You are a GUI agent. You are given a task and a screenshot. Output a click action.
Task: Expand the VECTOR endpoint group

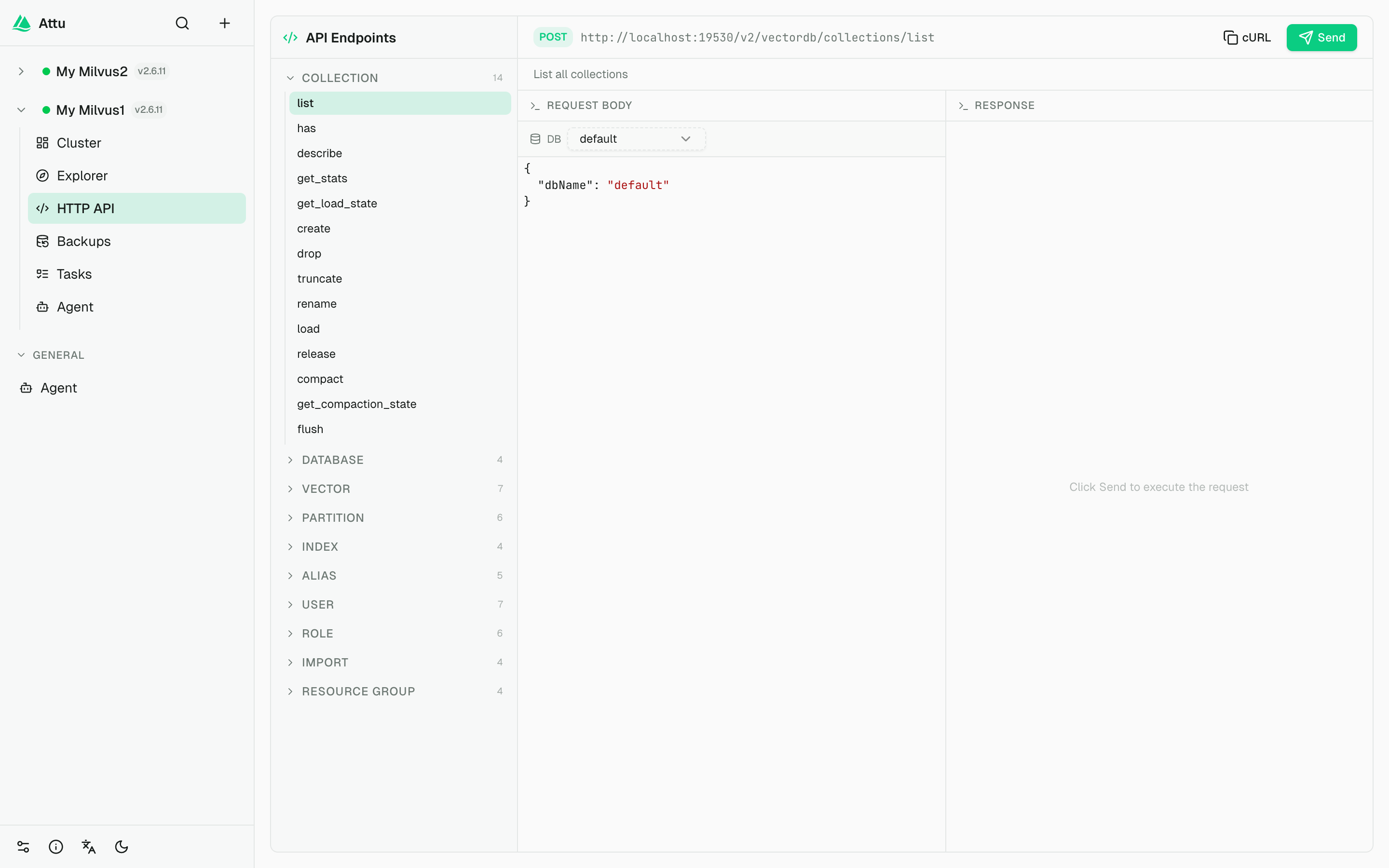pos(290,488)
